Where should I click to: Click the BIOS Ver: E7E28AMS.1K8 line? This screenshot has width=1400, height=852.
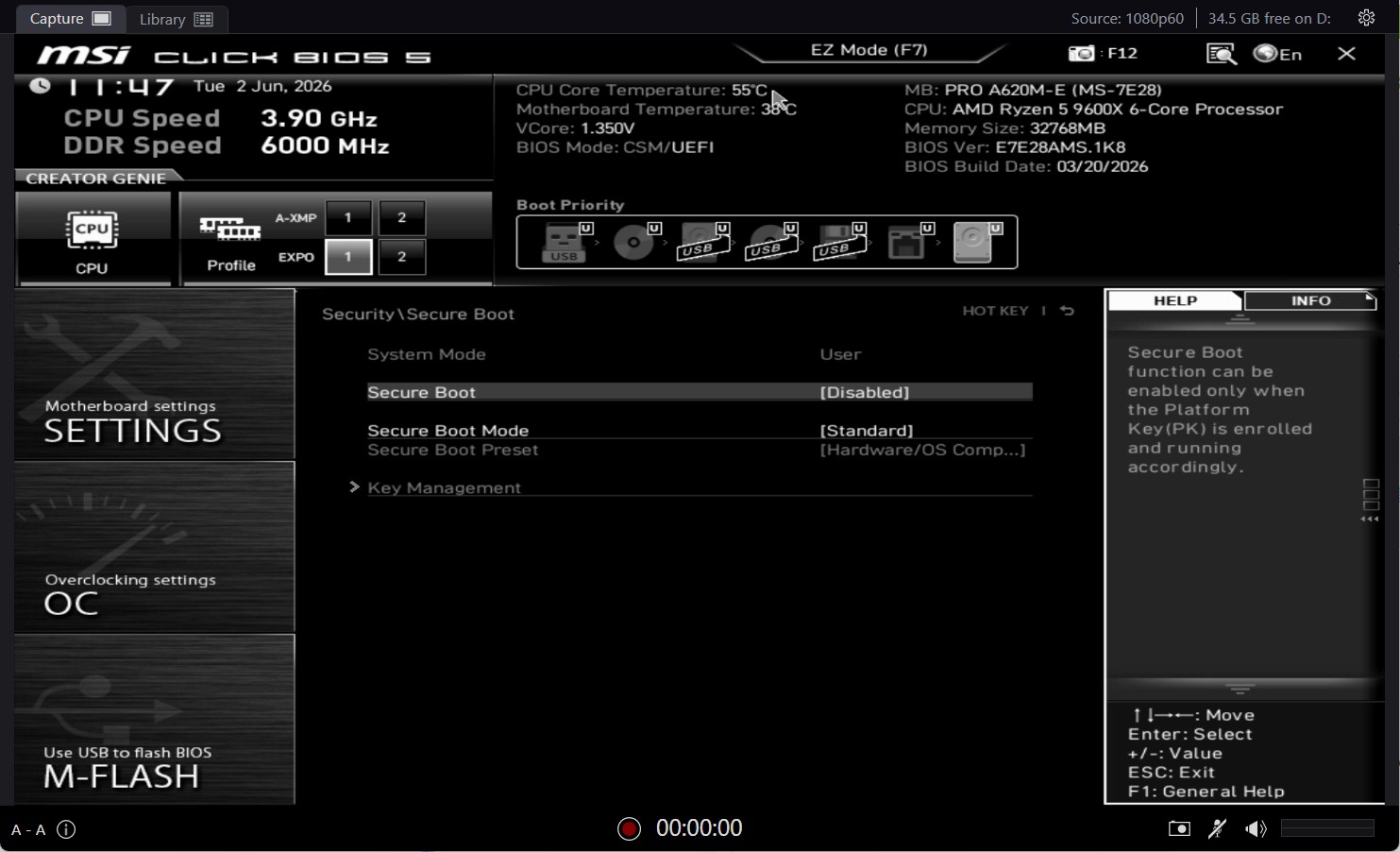point(1015,147)
